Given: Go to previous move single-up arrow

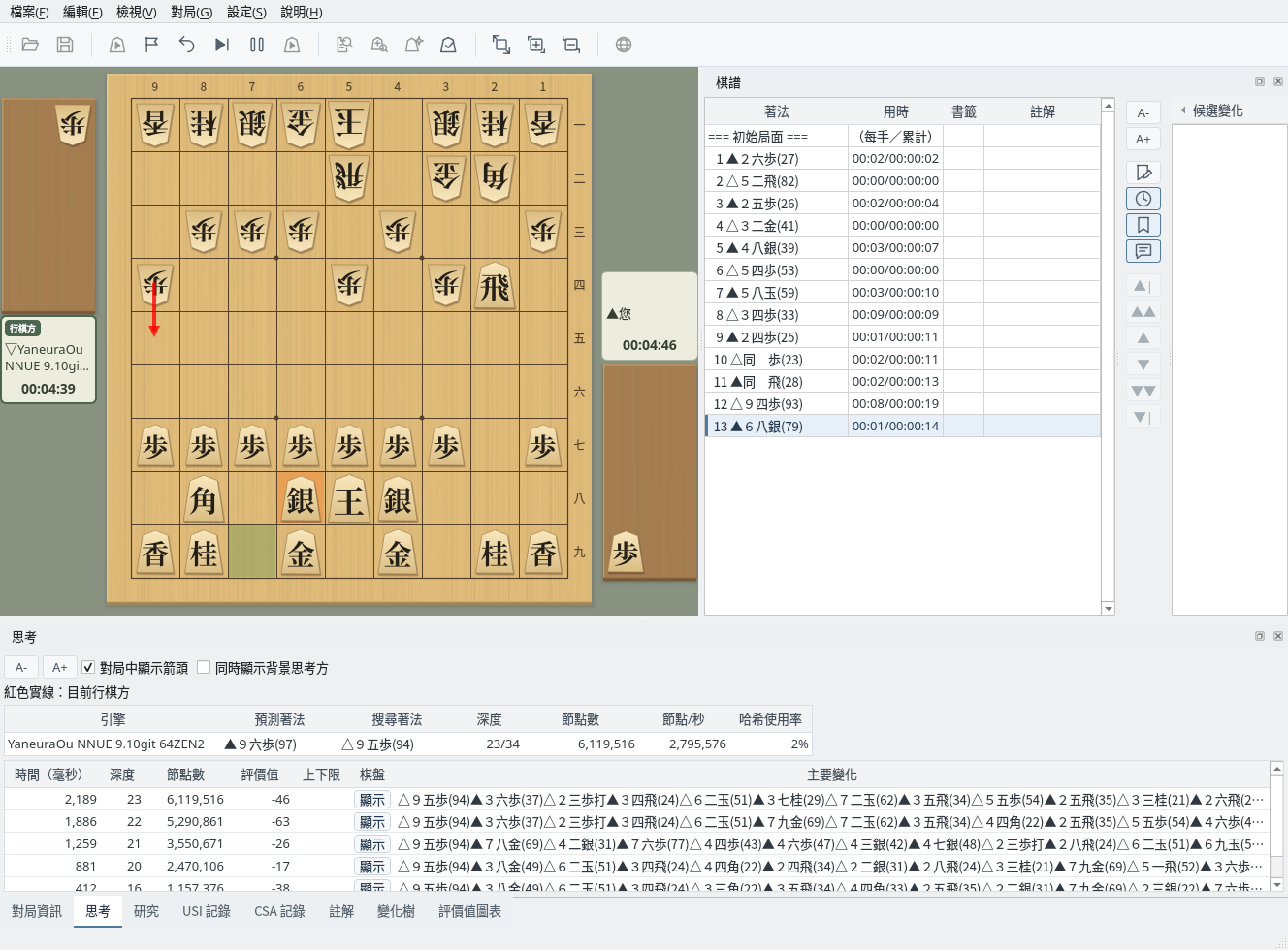Looking at the screenshot, I should click(x=1143, y=338).
